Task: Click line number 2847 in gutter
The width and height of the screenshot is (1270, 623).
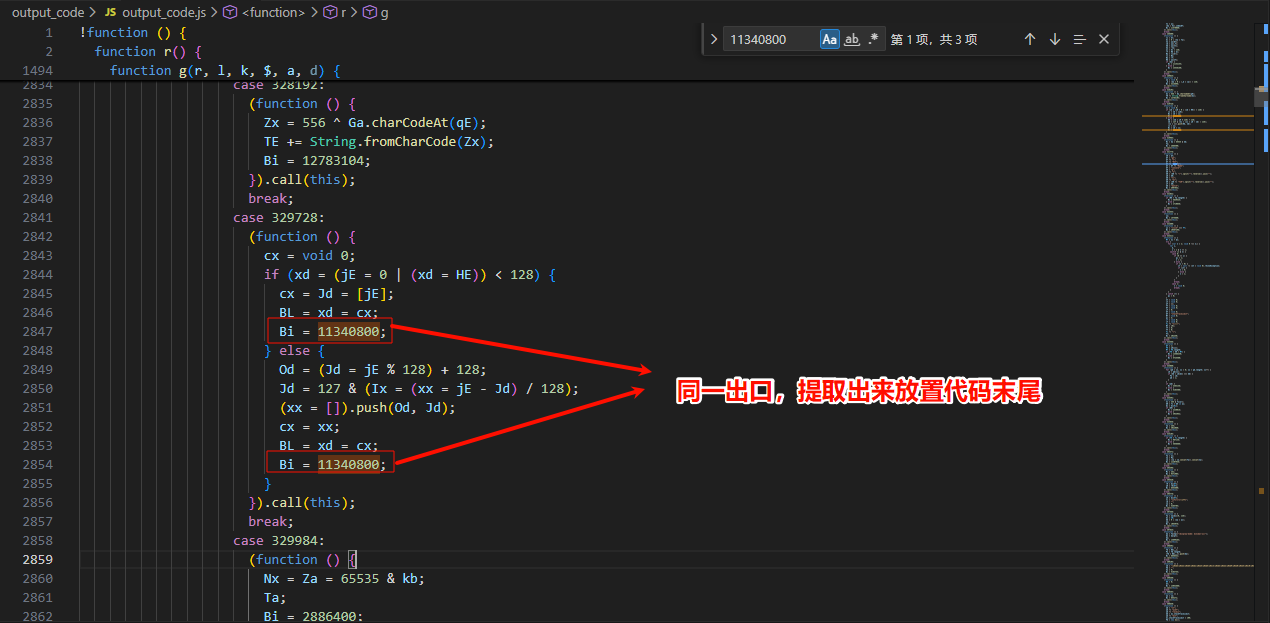Action: 37,331
